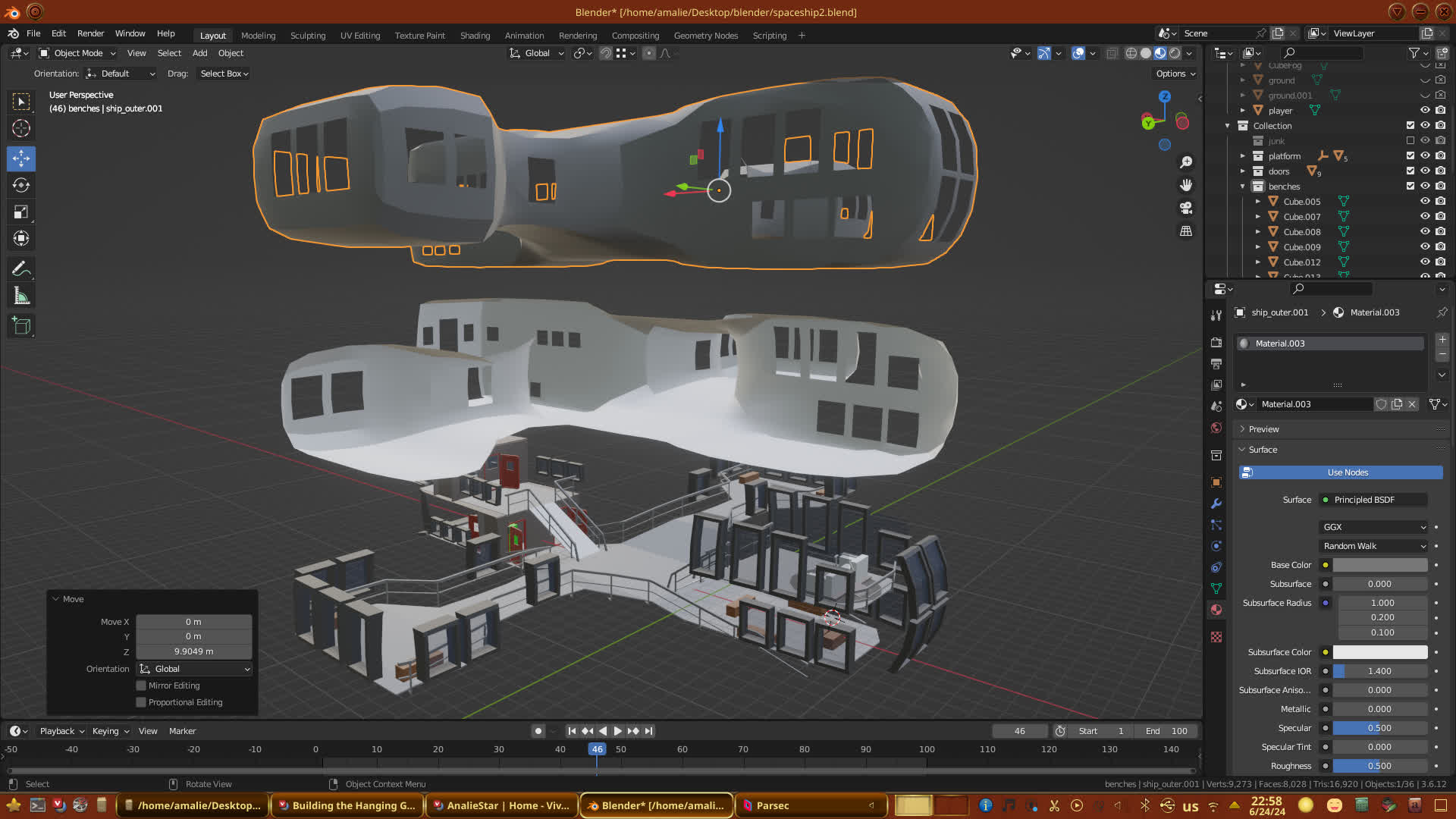Switch to the Shading workspace tab
Screen dimensions: 1456x819
(475, 36)
